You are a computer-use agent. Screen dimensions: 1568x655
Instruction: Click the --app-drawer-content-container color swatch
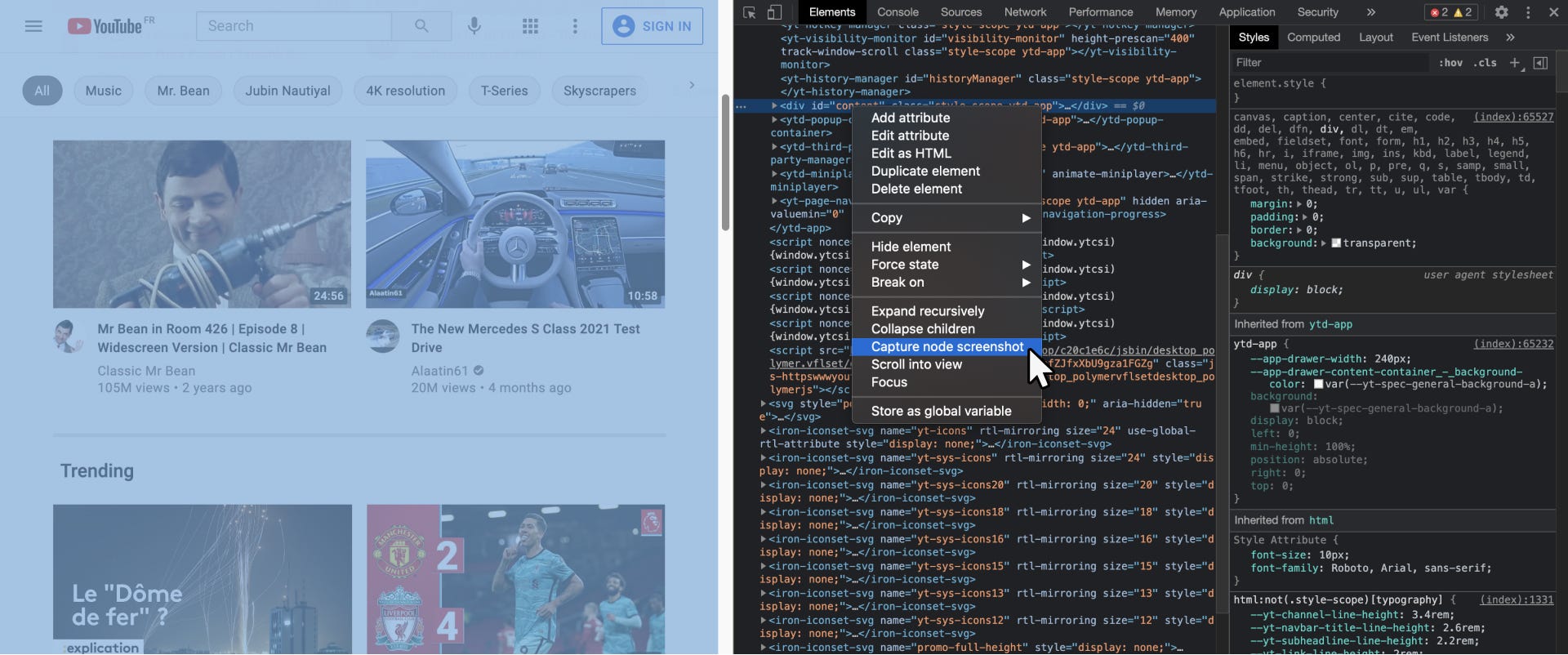click(1318, 384)
